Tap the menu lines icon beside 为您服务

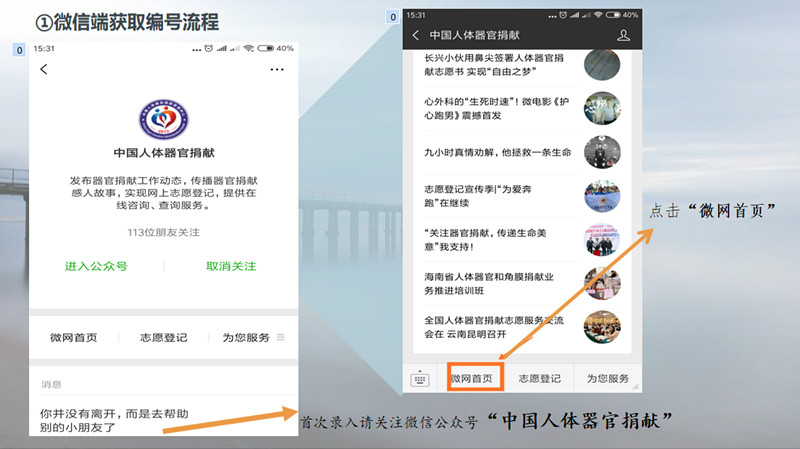pos(281,337)
